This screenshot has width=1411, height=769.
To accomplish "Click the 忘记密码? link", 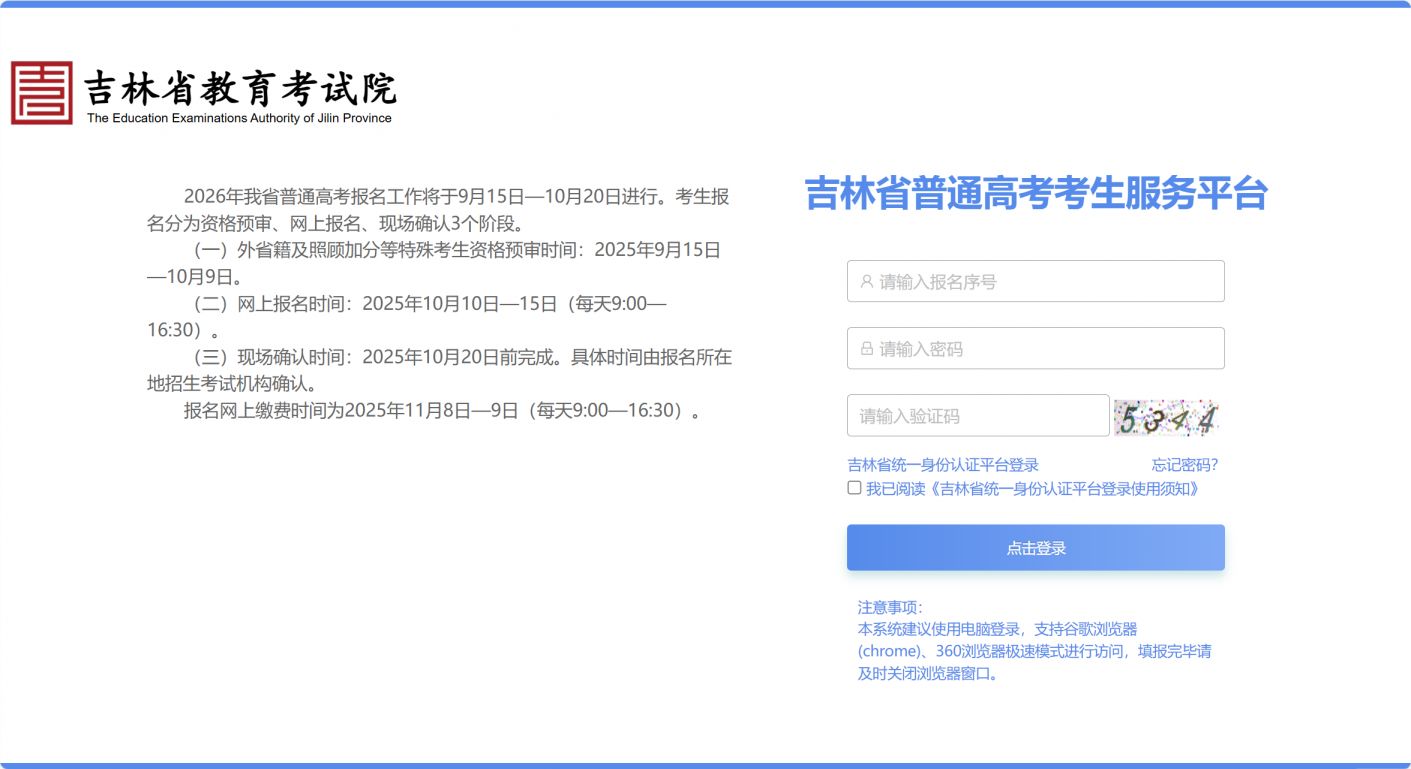I will [x=1184, y=465].
